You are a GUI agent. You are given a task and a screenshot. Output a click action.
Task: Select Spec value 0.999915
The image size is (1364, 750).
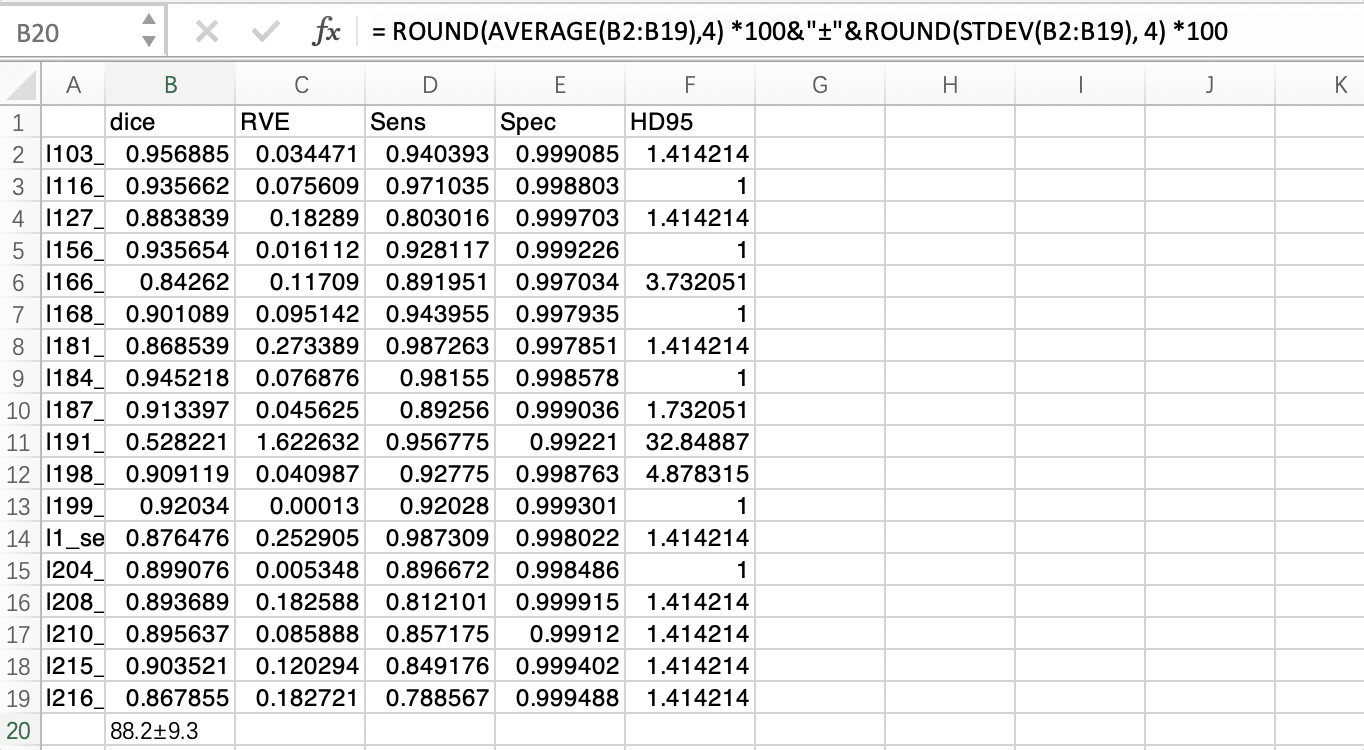click(x=560, y=602)
